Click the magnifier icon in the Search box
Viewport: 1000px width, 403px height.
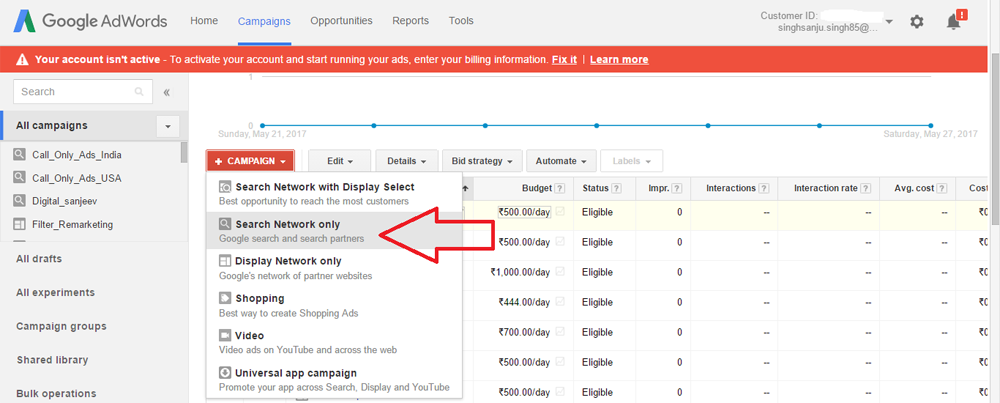click(x=138, y=92)
